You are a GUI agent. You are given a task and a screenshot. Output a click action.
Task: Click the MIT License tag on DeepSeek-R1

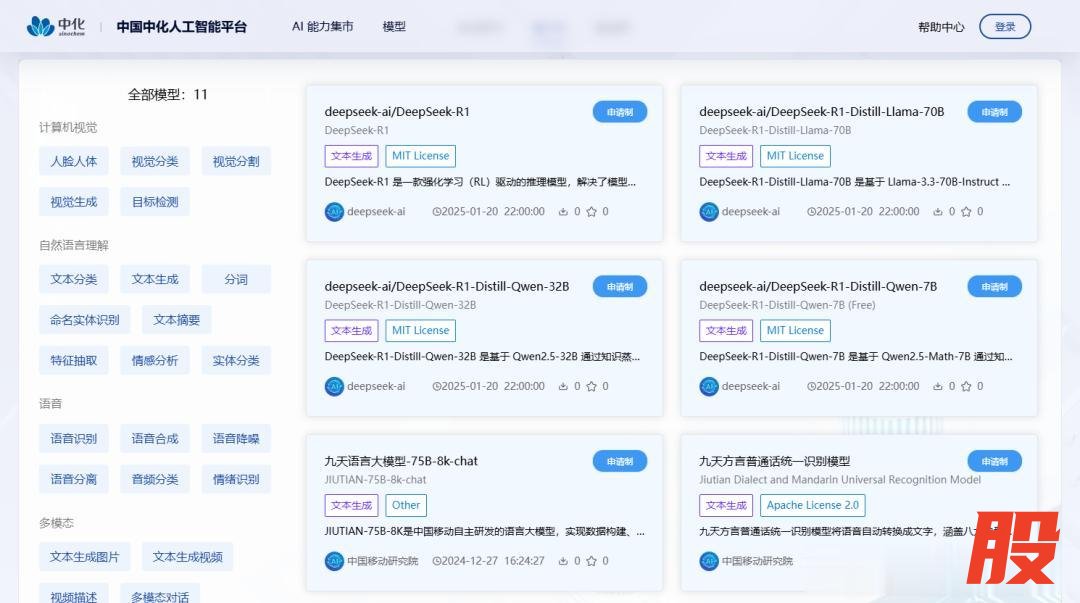[x=420, y=156]
